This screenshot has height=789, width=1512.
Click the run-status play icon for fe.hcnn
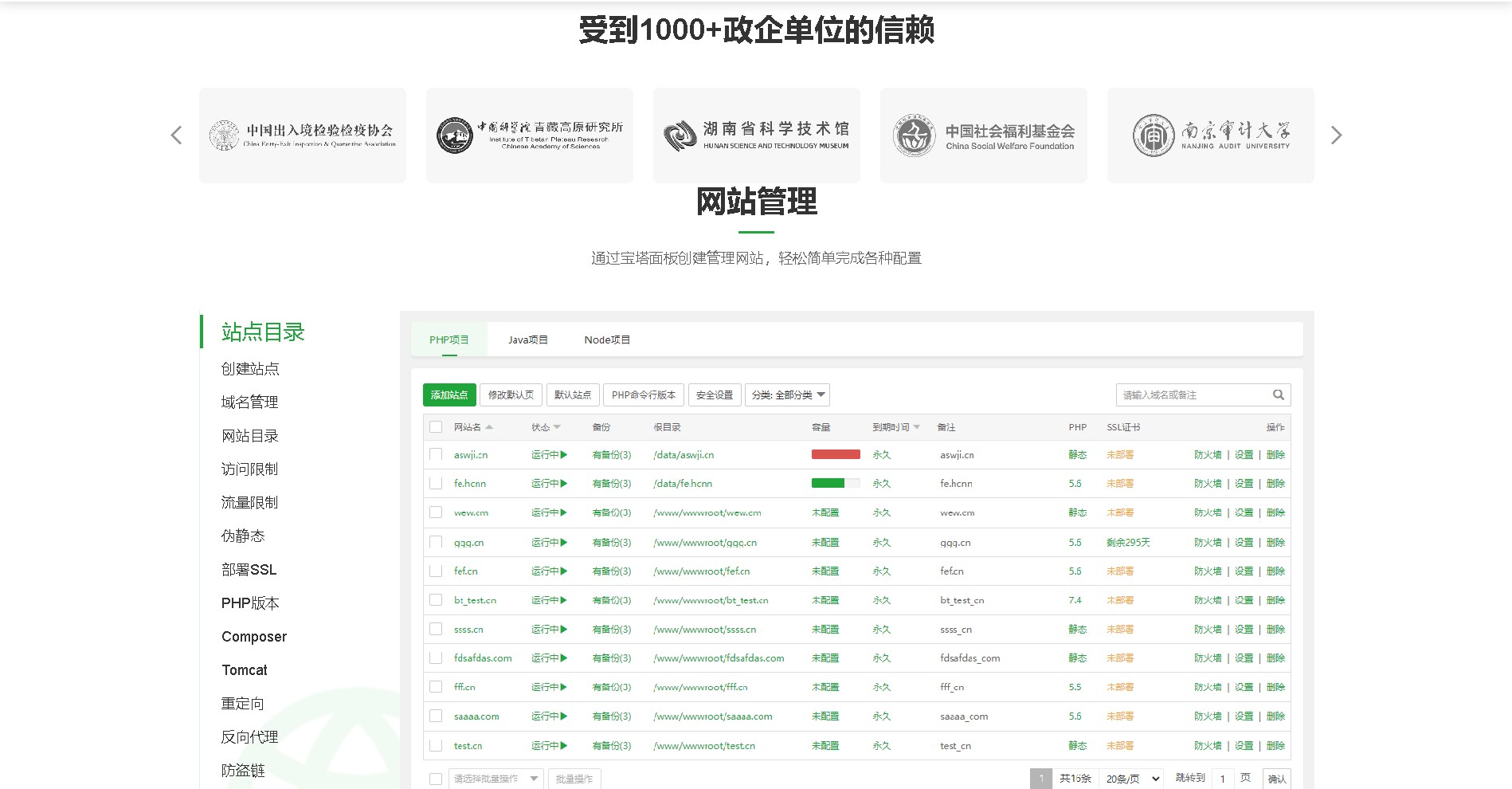coord(564,484)
